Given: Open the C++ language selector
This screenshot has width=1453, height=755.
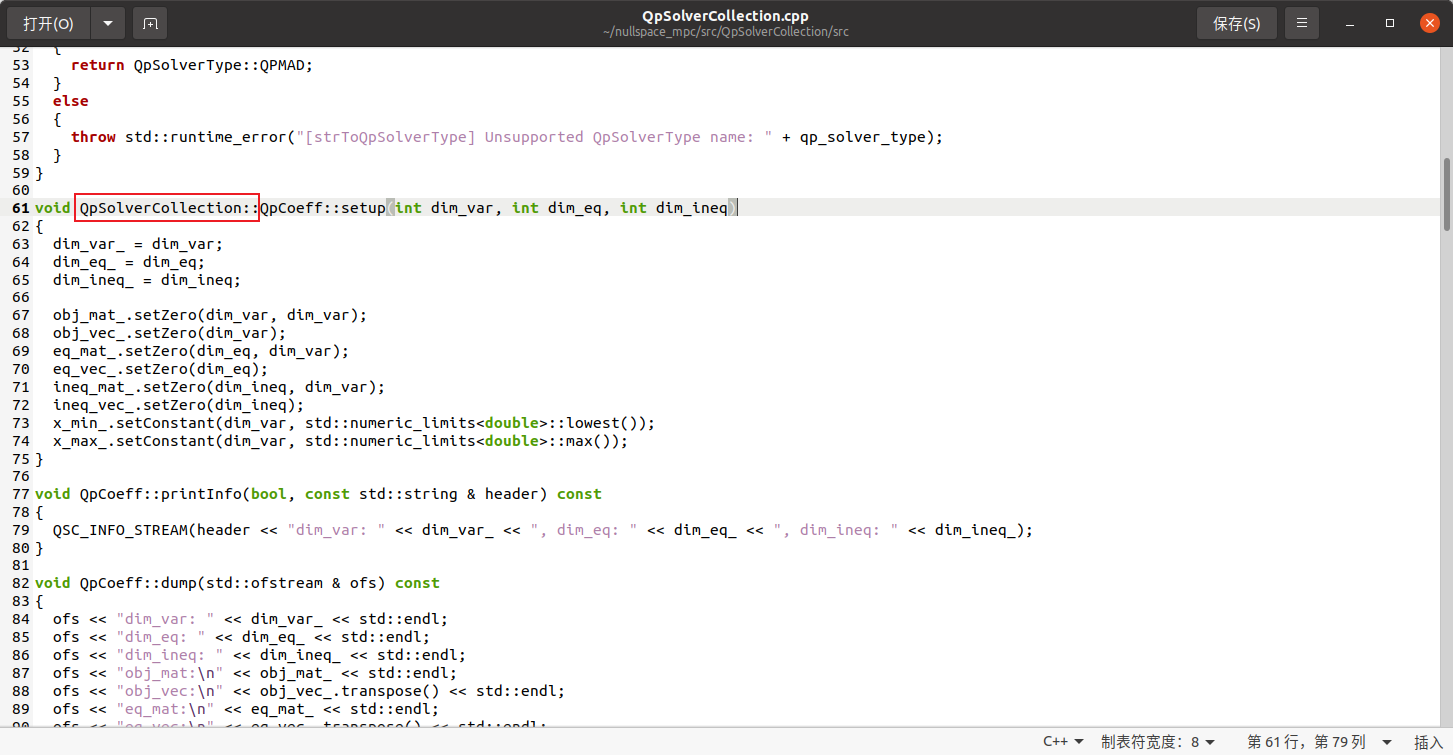Looking at the screenshot, I should point(1063,742).
